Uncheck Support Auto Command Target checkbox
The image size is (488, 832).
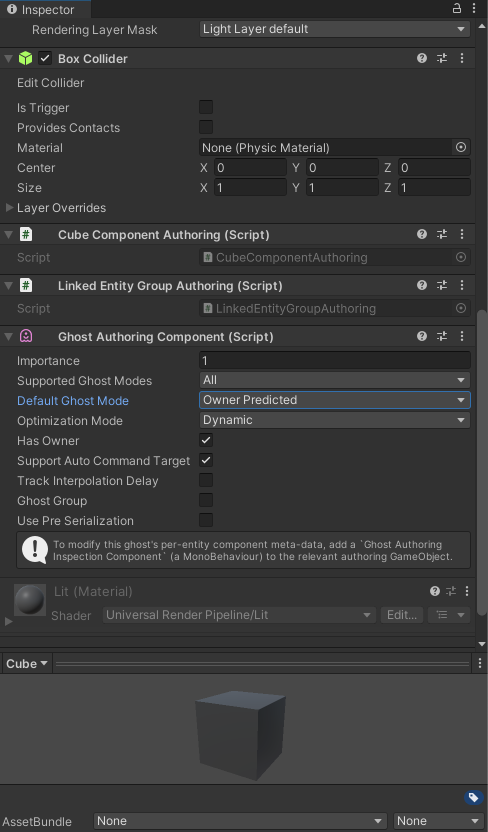[x=206, y=461]
